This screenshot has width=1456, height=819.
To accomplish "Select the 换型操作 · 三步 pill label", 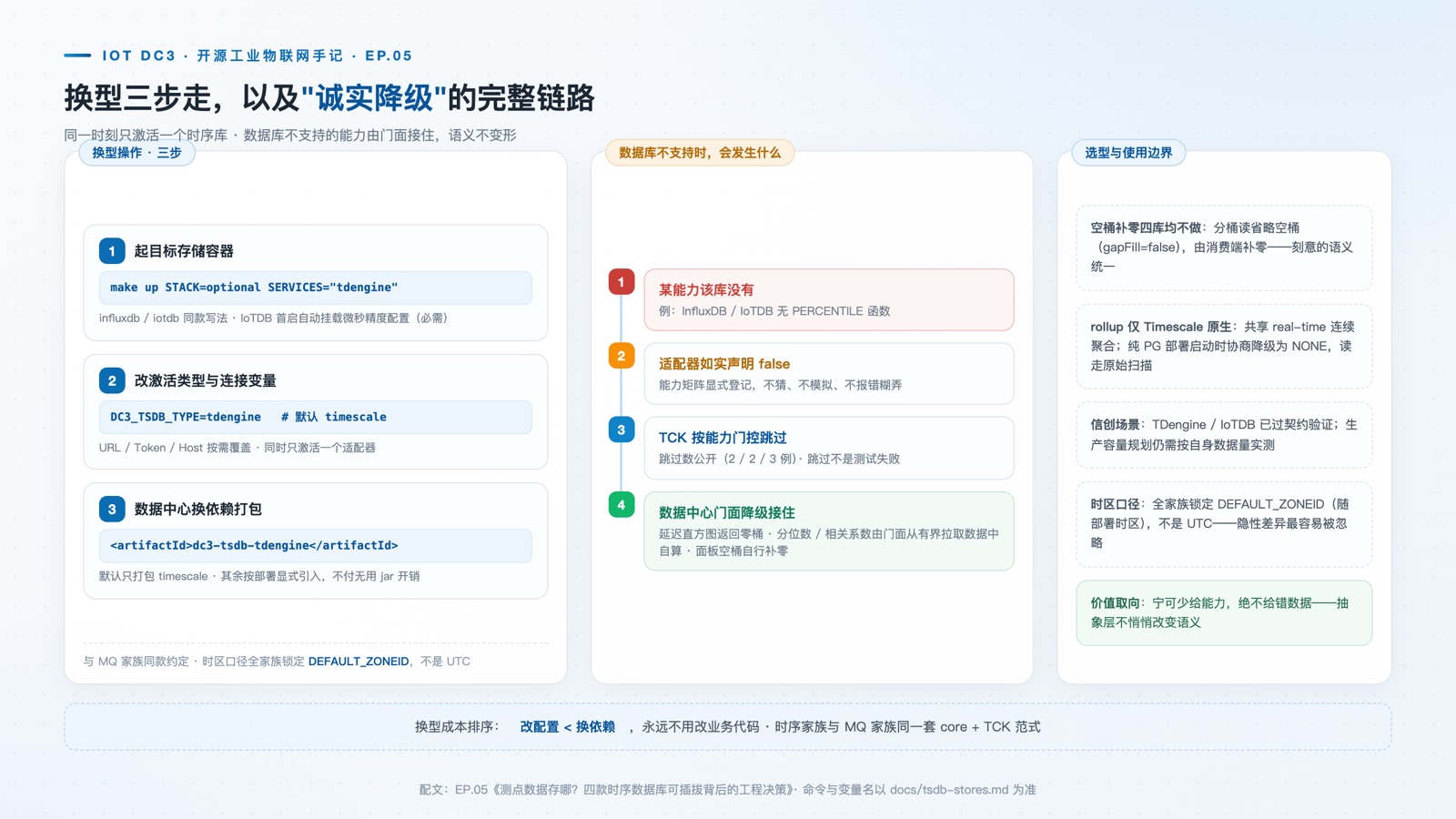I will click(137, 153).
